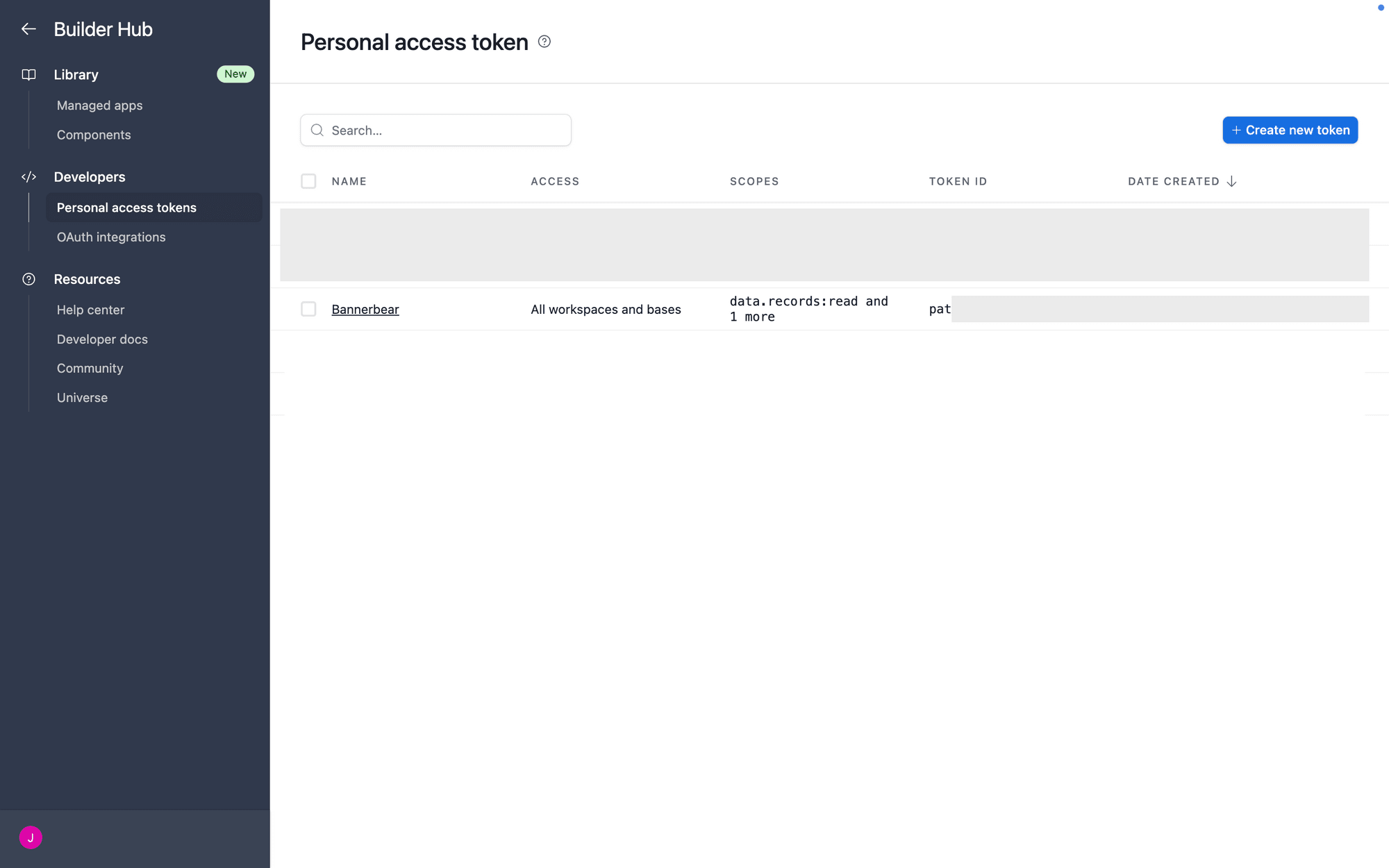
Task: Click the pink J profile avatar
Action: pos(30,837)
